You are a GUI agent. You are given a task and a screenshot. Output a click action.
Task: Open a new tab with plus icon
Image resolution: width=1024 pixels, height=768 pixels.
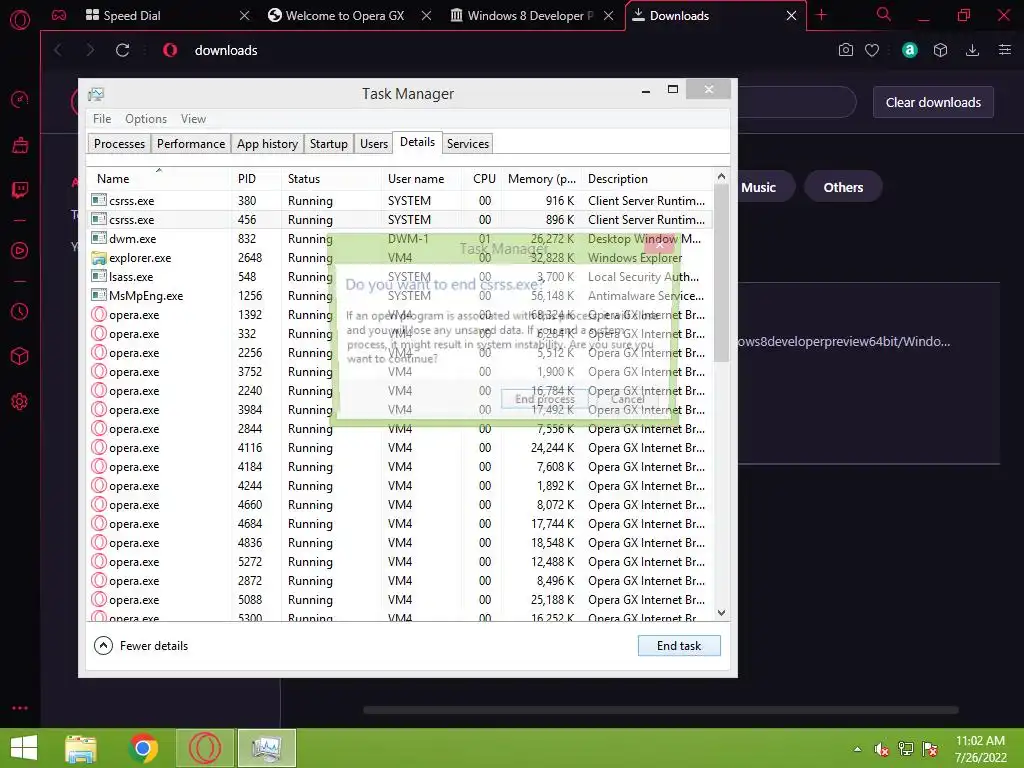coord(822,15)
